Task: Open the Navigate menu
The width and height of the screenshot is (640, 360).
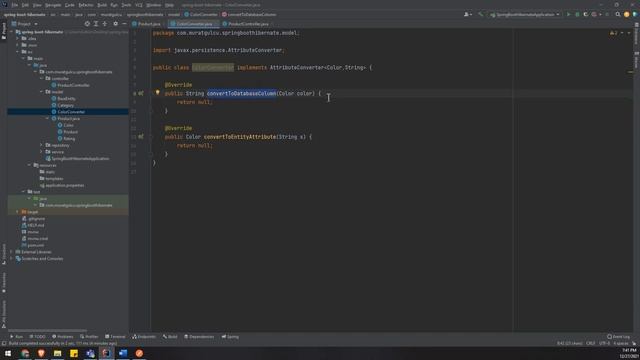Action: [x=53, y=5]
